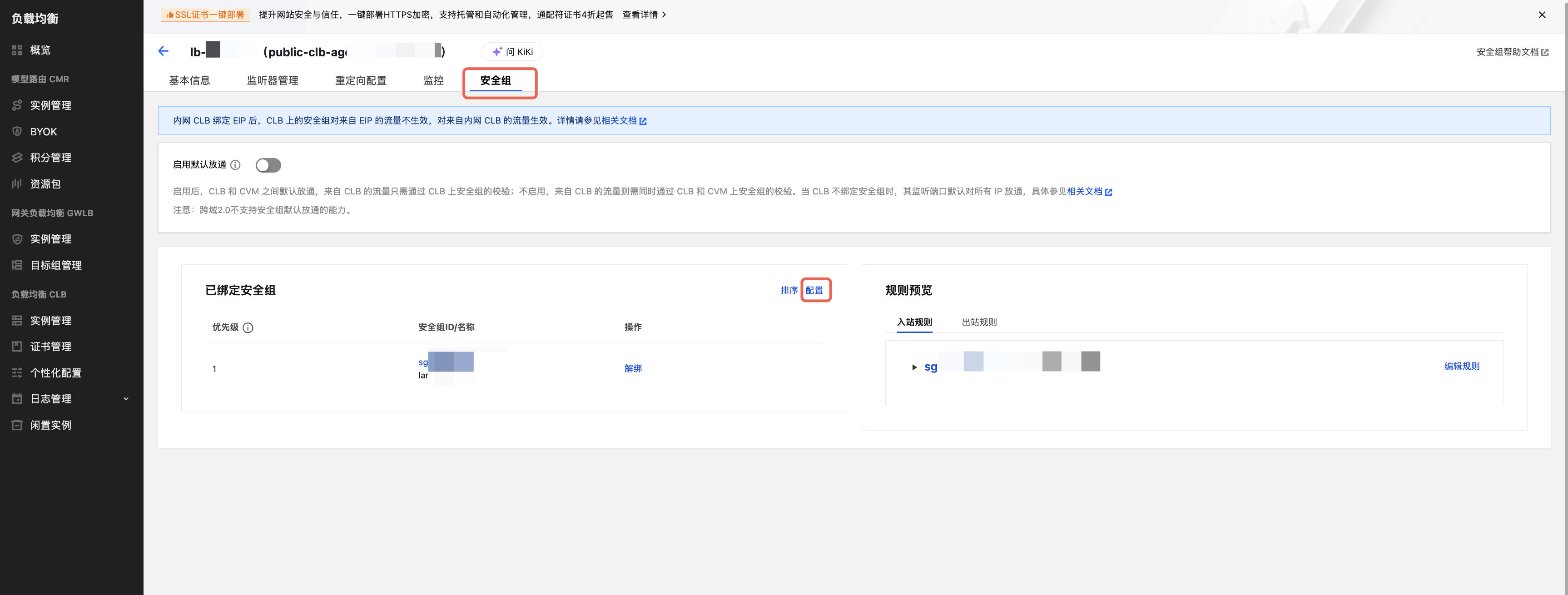Open 相关文档 link in the blue notice
The height and width of the screenshot is (595, 1568).
[x=623, y=120]
